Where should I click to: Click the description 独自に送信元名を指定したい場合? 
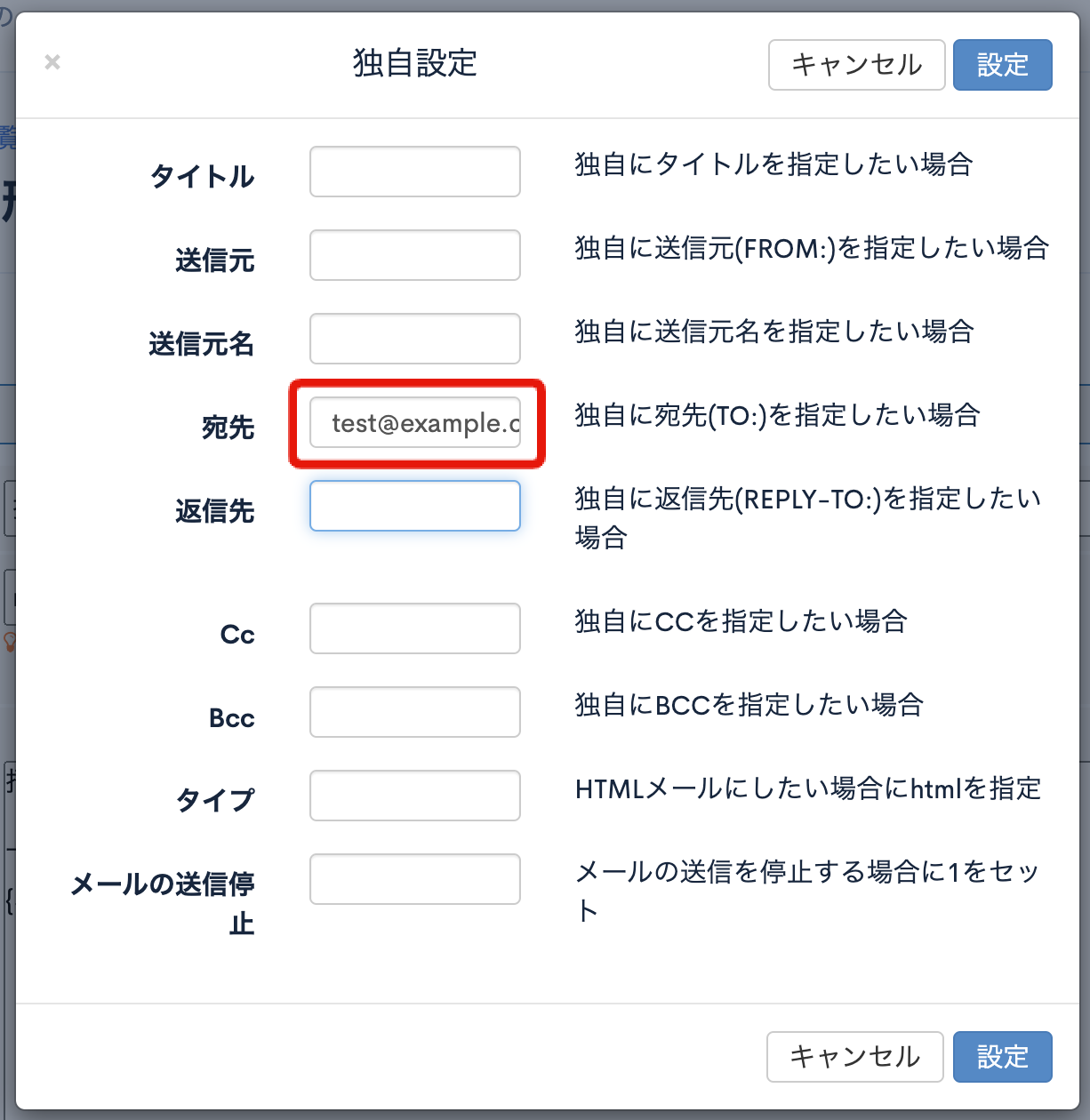tap(774, 332)
